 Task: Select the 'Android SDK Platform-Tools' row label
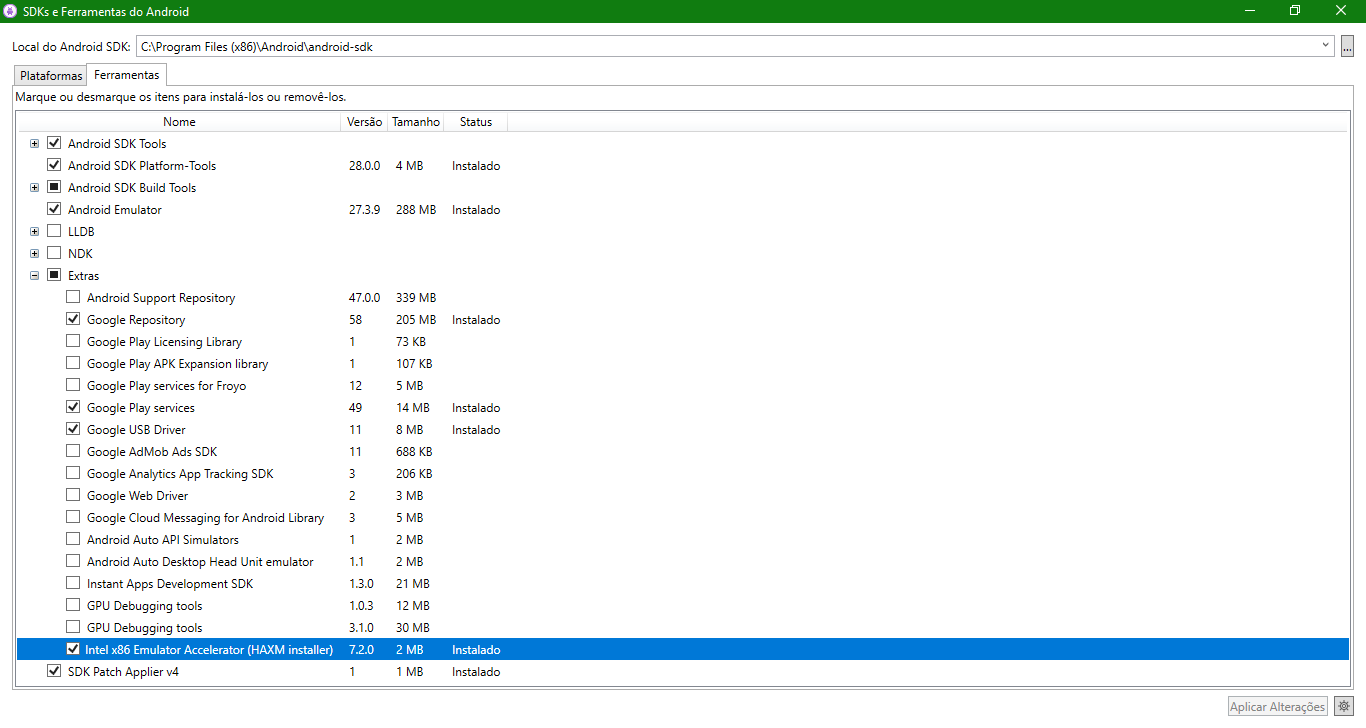coord(142,166)
